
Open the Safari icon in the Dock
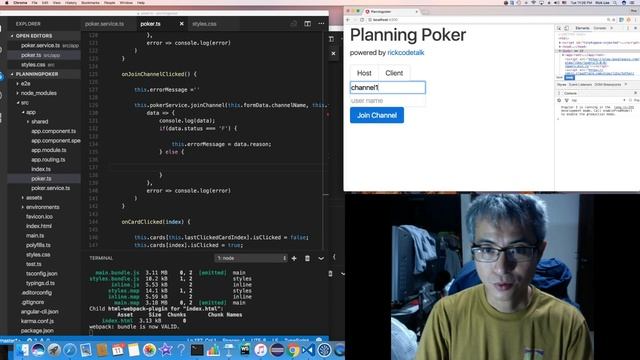pos(69,350)
